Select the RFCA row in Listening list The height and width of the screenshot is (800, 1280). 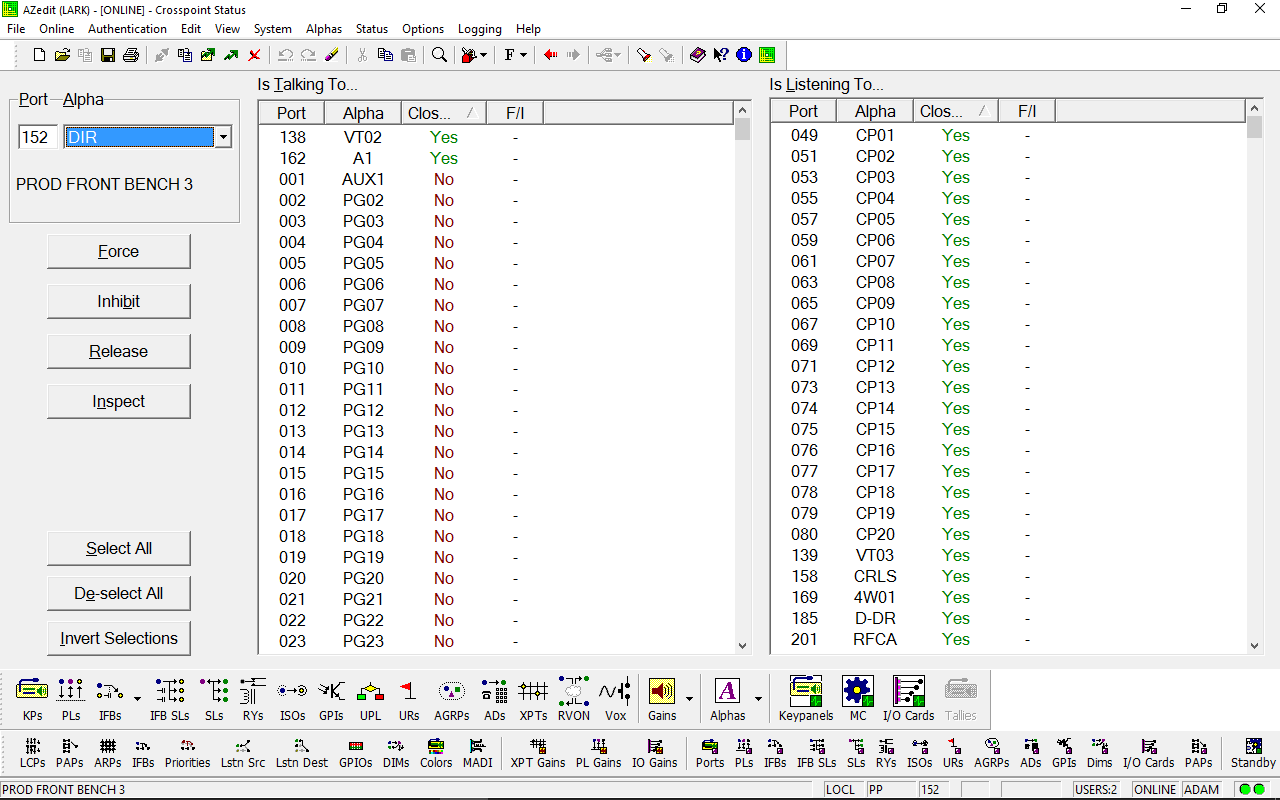pos(1008,639)
